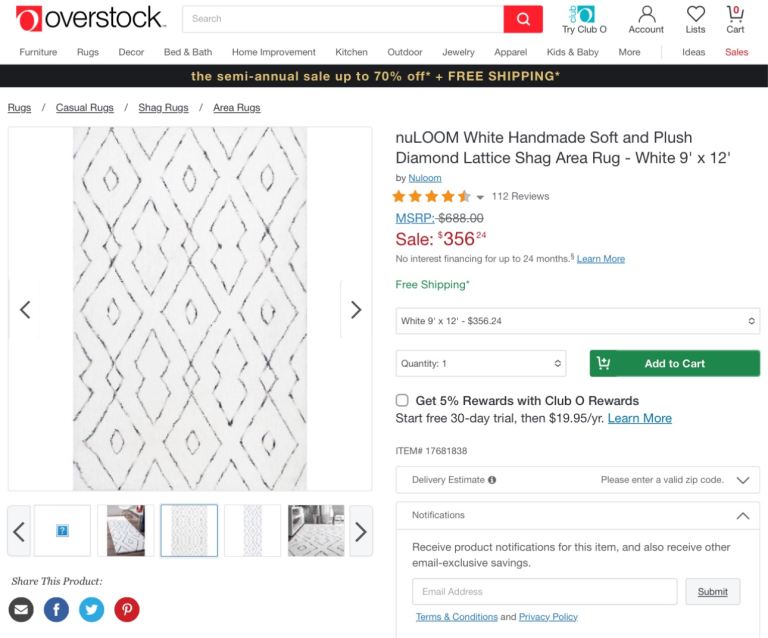Viewport: 768px width, 638px height.
Task: Click the Add to Cart button
Action: click(674, 364)
